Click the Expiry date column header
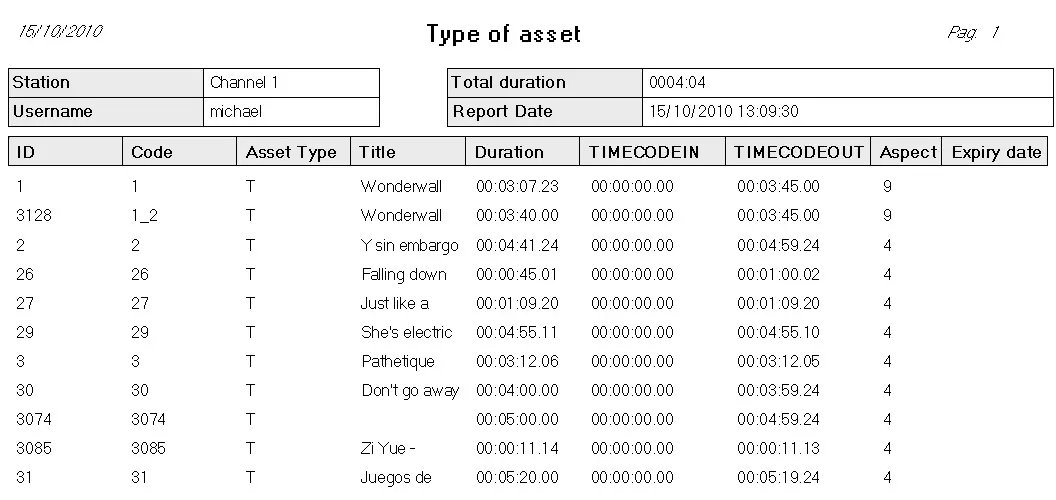The image size is (1056, 500). [995, 152]
